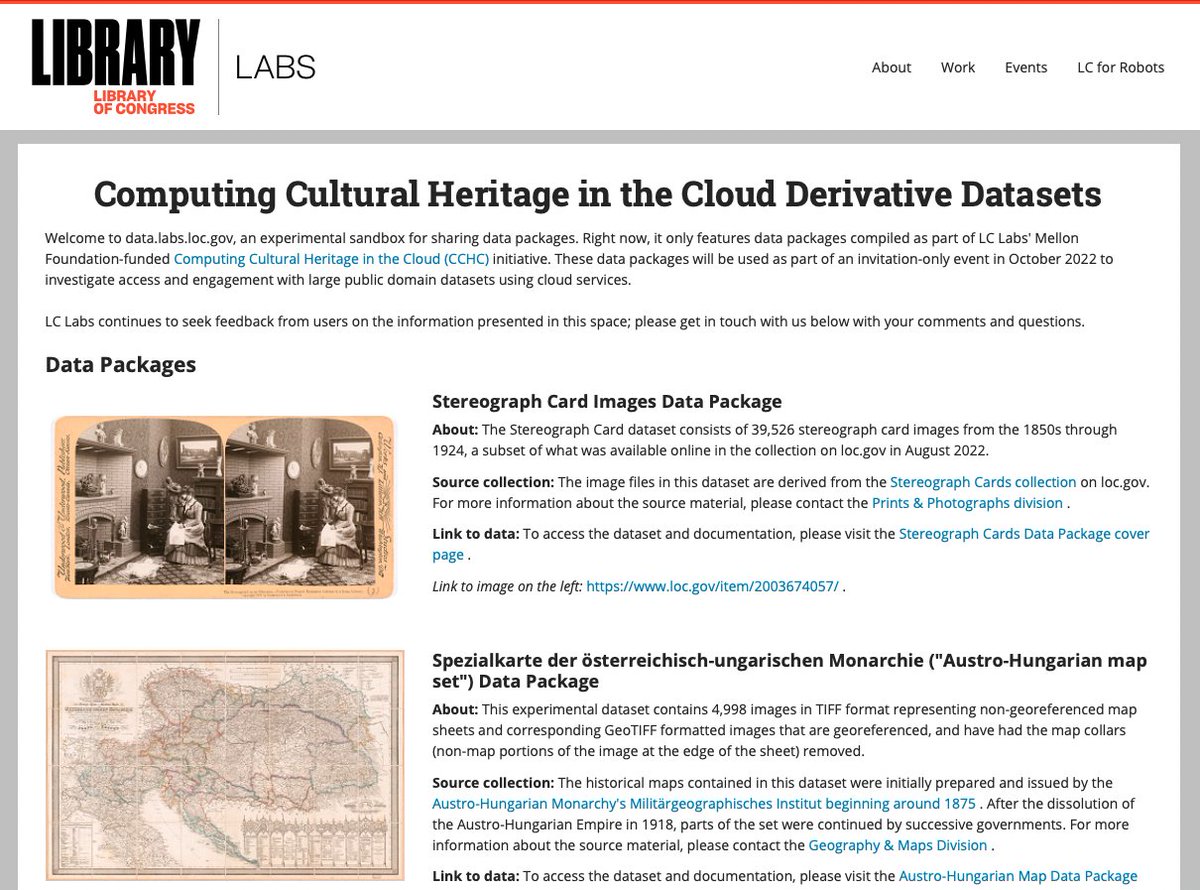Click the Stereograph Card Images Data Package heading
The height and width of the screenshot is (890, 1200).
point(607,402)
